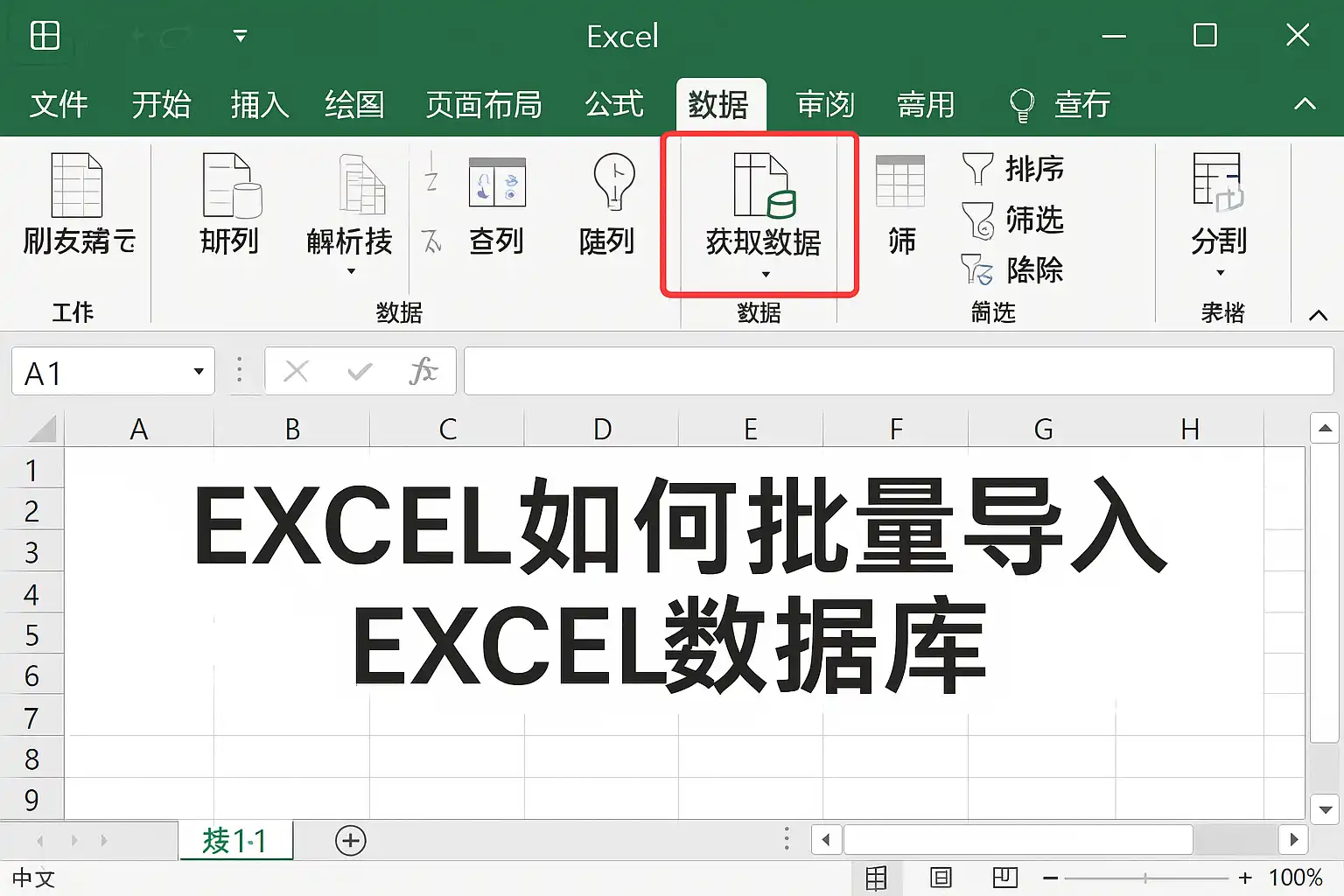The width and height of the screenshot is (1344, 896).
Task: Open the 文件 menu tab
Action: (59, 105)
